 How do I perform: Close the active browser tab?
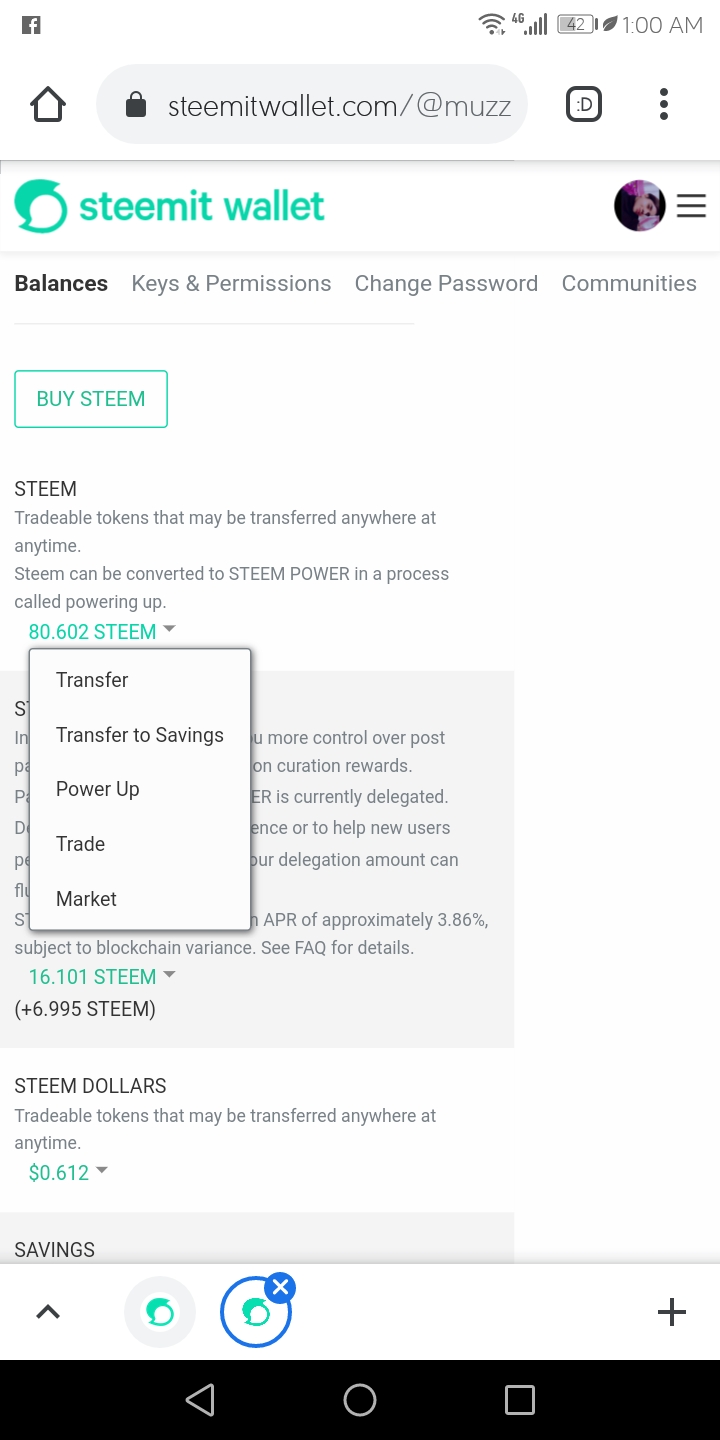[x=281, y=1288]
